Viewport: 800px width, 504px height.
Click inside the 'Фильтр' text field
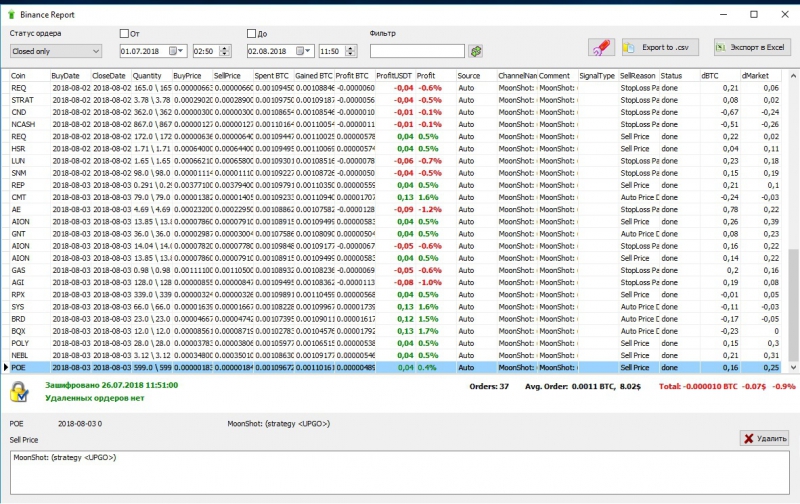pyautogui.click(x=417, y=50)
